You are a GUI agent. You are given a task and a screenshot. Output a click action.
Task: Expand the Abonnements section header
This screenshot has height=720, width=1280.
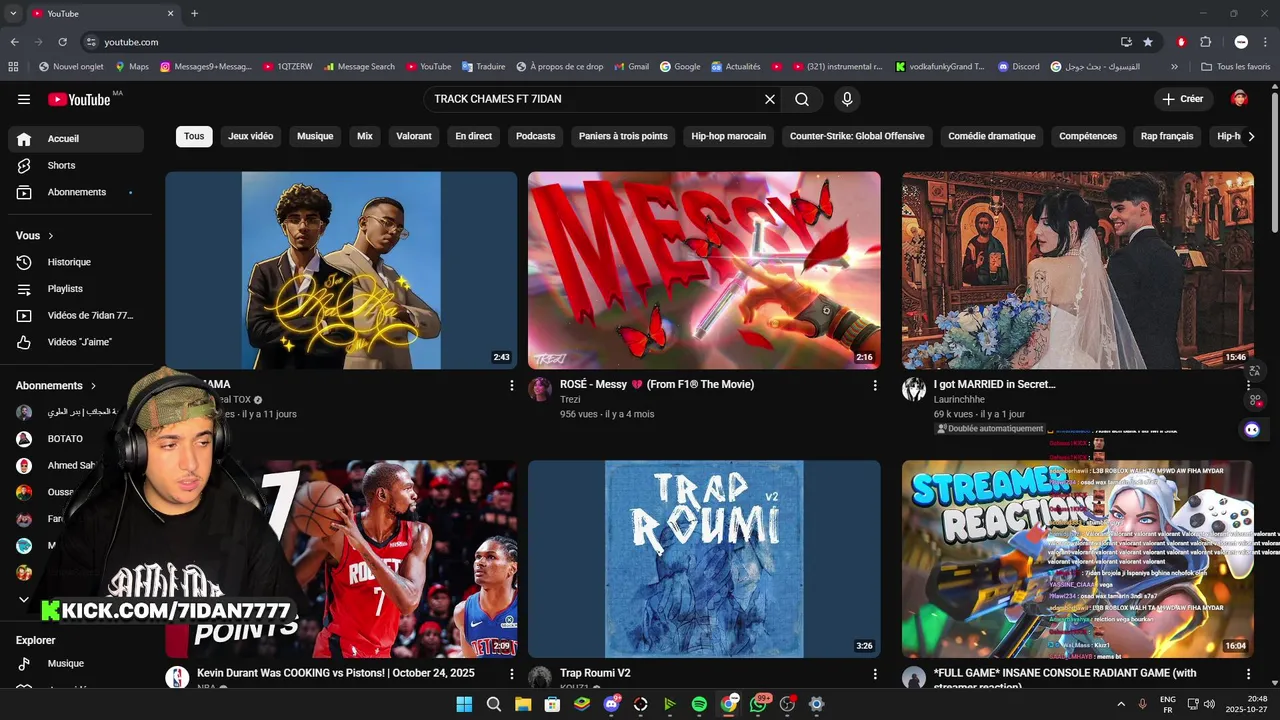tap(57, 386)
